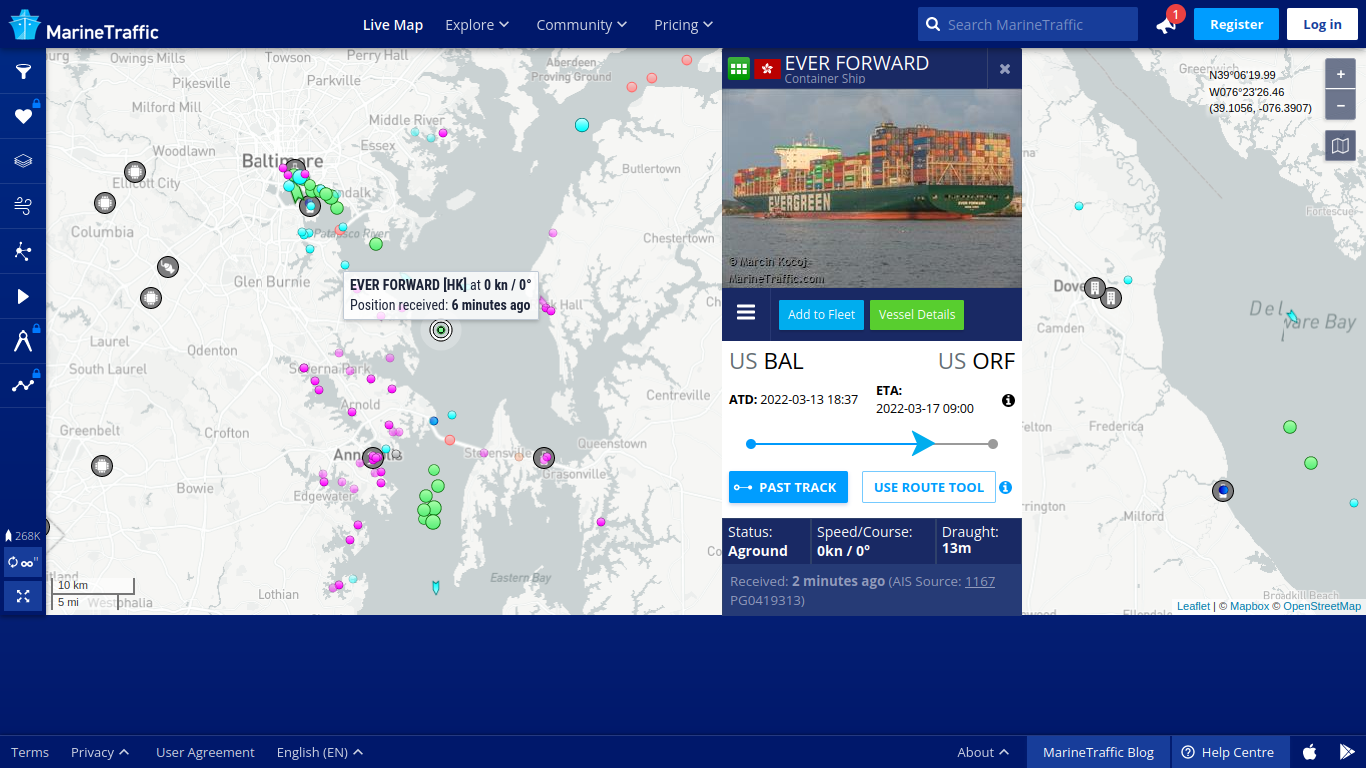Open the Apple App Store icon

click(x=1309, y=752)
